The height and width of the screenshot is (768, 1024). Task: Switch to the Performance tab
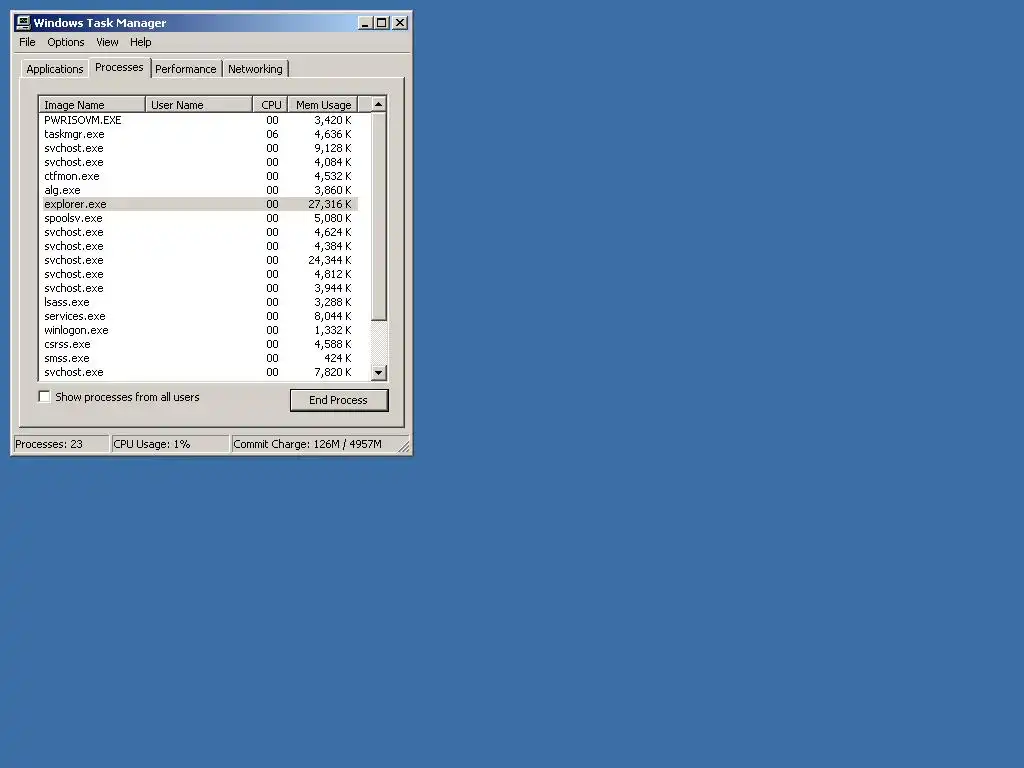185,69
